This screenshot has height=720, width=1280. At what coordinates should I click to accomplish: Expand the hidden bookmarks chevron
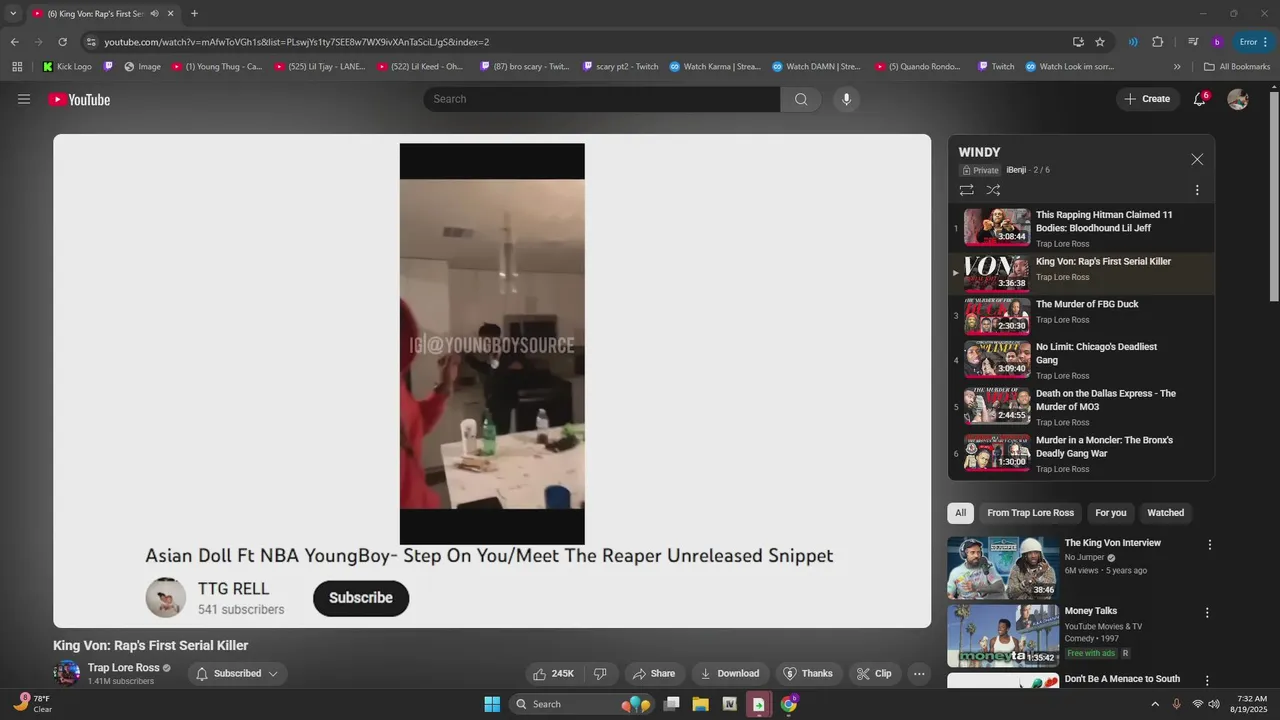point(1177,66)
